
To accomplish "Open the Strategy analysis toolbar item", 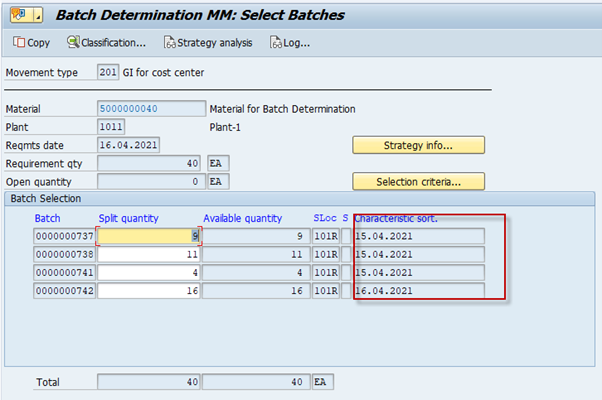I will point(208,43).
